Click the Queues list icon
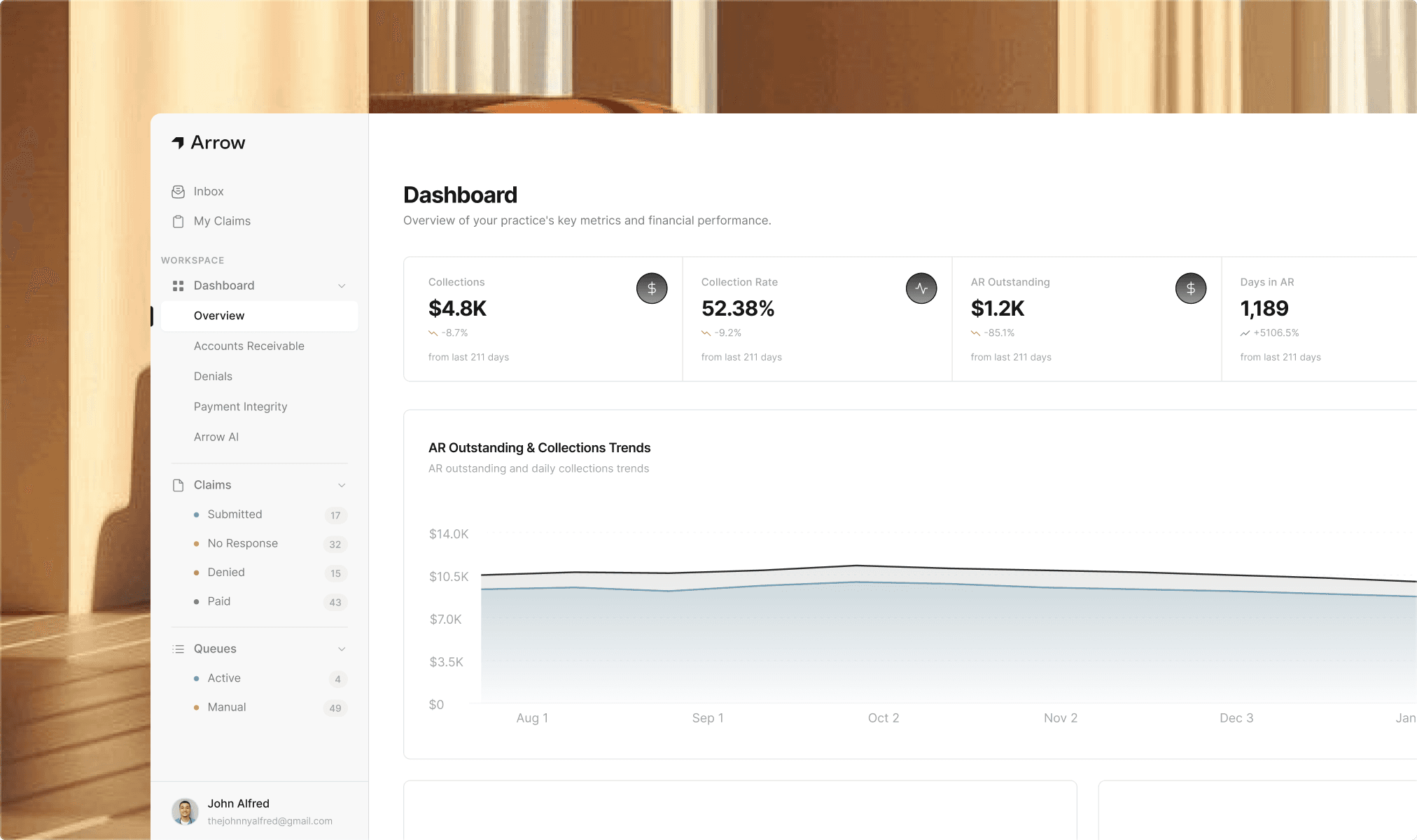 [x=178, y=649]
